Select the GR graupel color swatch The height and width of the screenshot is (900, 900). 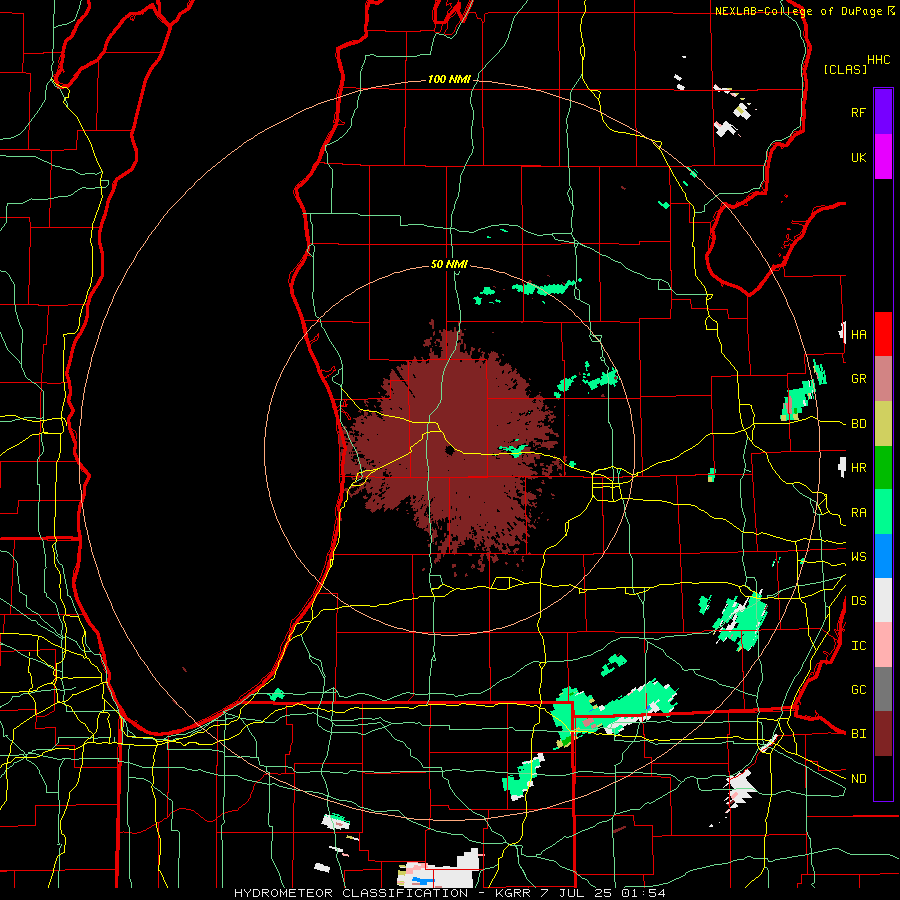pos(883,379)
